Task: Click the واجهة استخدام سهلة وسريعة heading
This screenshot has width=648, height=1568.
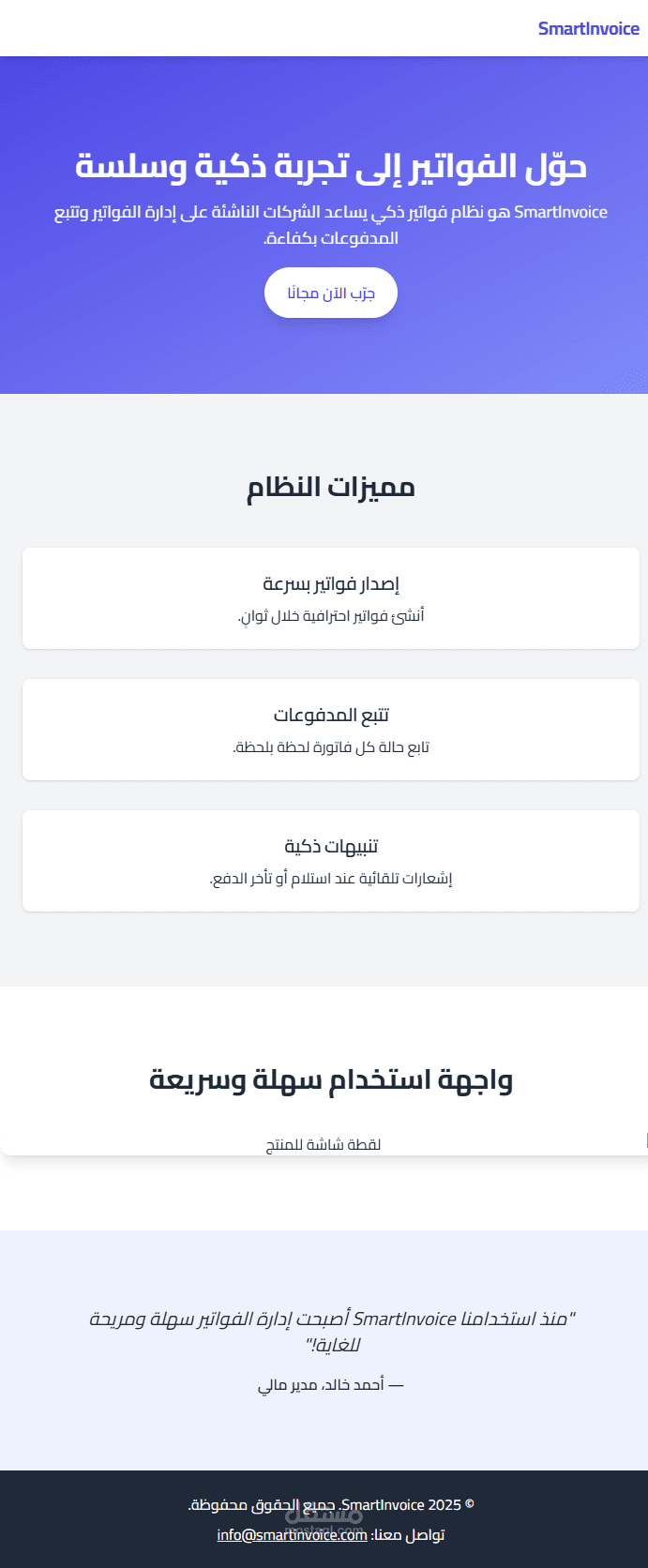Action: (x=331, y=1080)
